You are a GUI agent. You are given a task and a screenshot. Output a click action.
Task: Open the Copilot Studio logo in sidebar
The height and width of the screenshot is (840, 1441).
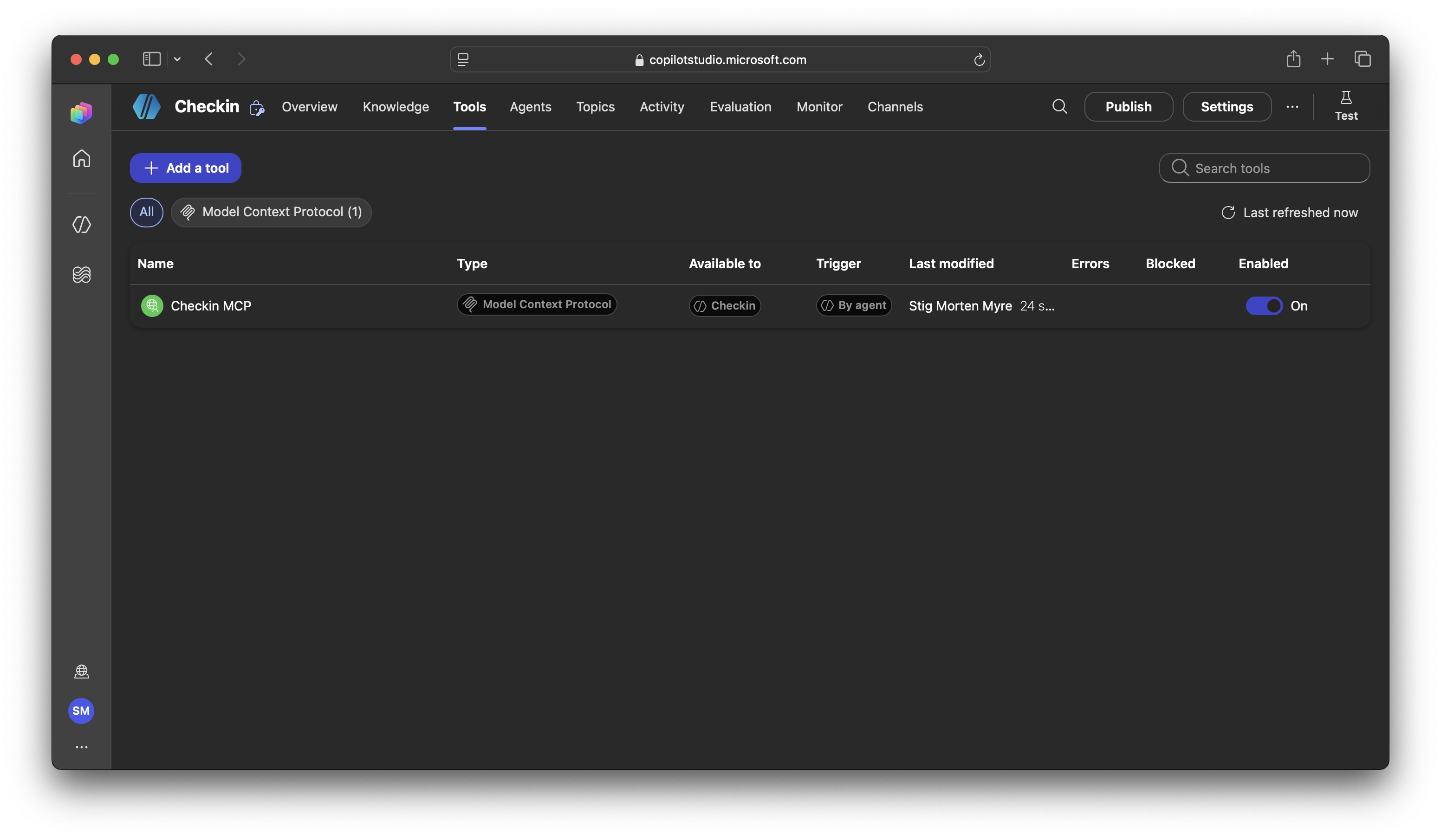(x=81, y=113)
